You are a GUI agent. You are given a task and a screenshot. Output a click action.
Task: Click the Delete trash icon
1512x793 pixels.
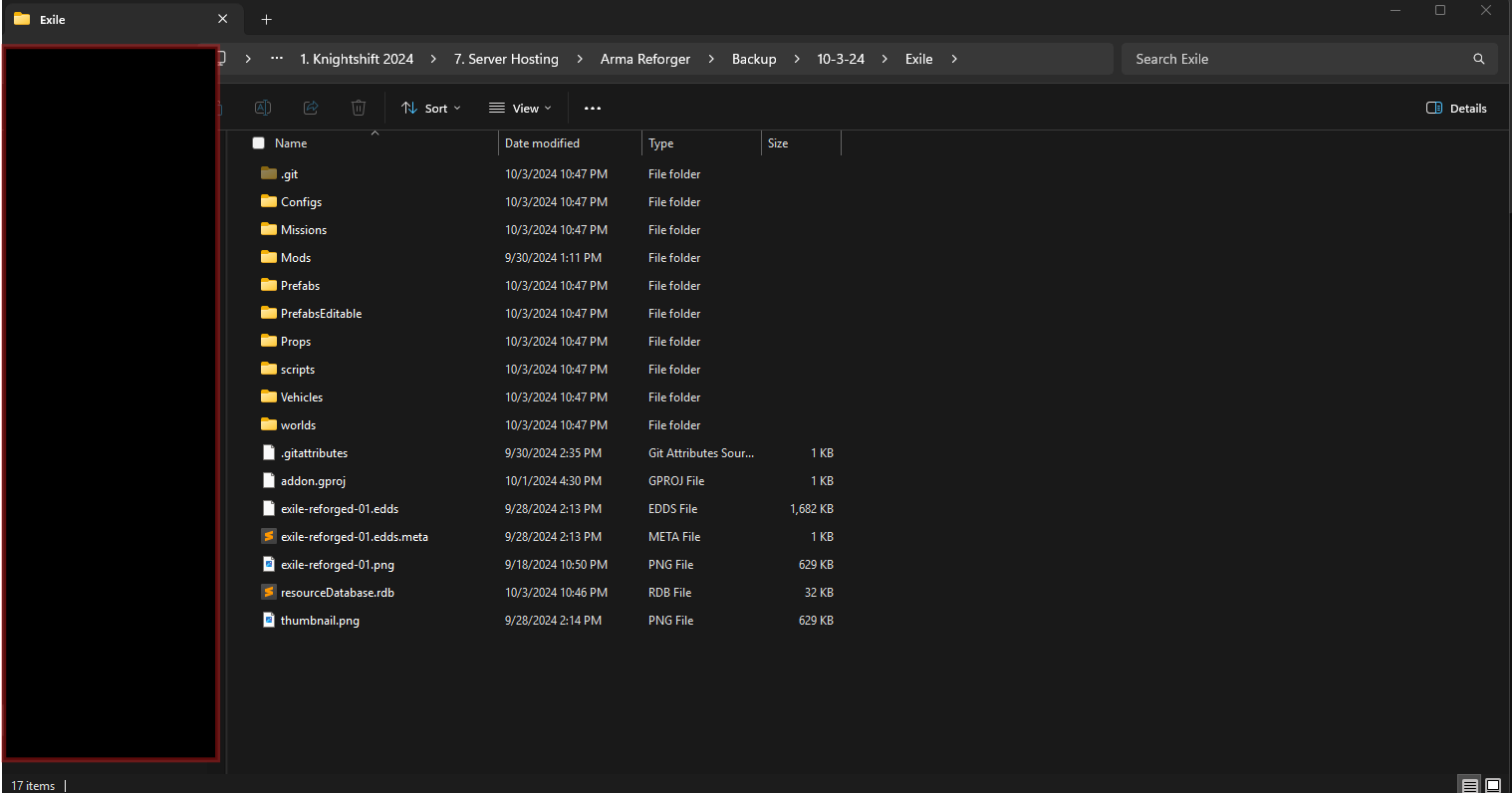[x=359, y=108]
